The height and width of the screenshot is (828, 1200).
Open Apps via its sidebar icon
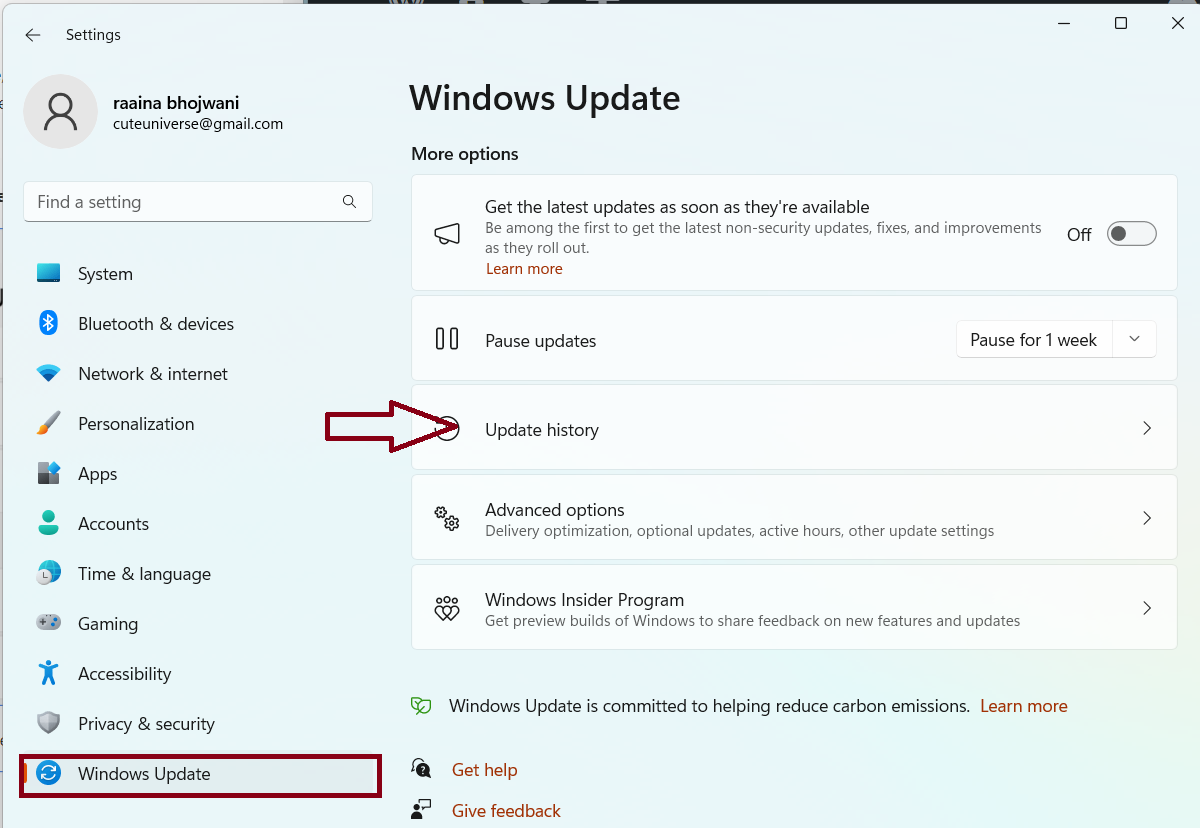point(49,473)
